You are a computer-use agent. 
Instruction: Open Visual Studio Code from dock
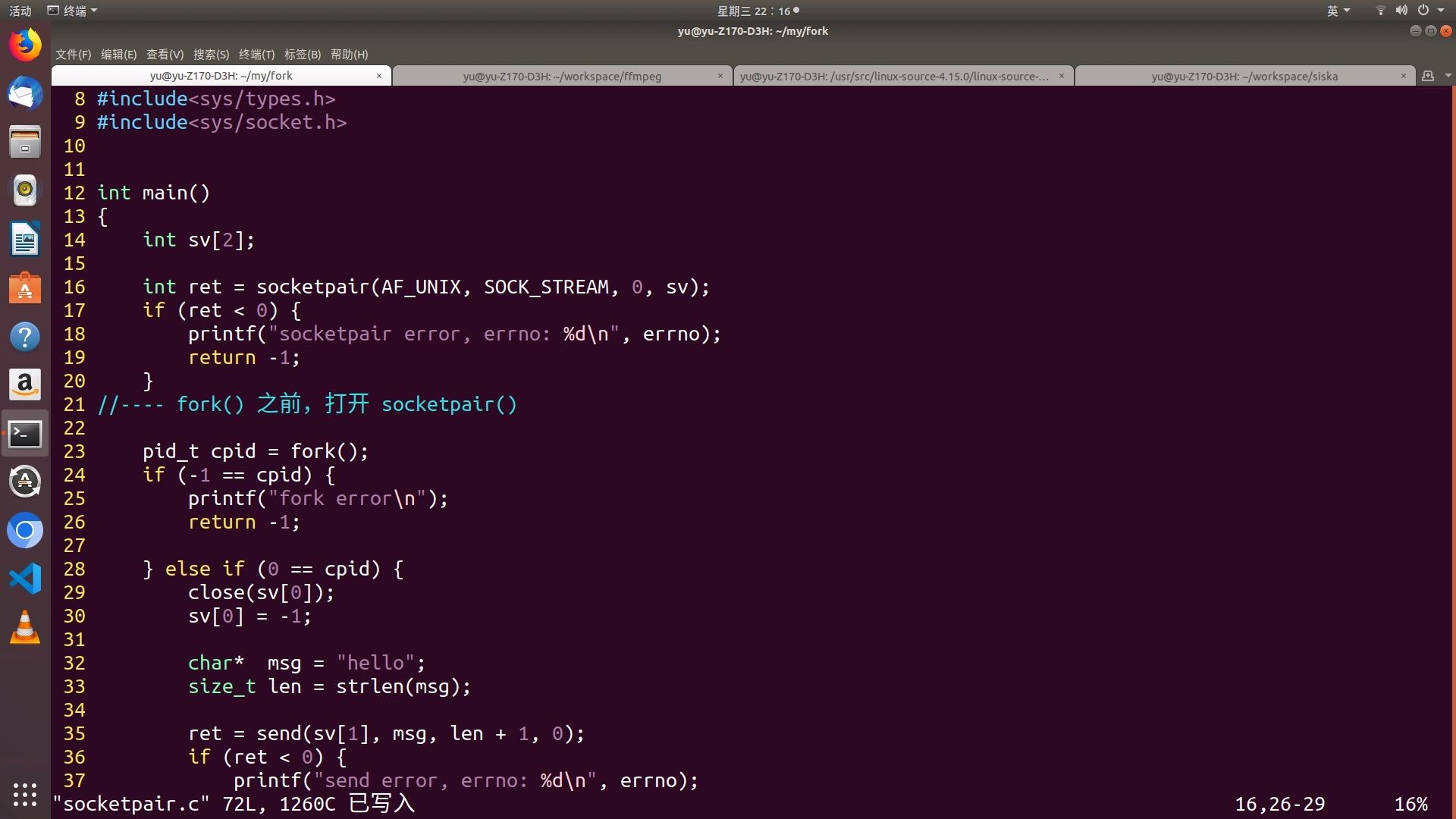25,579
